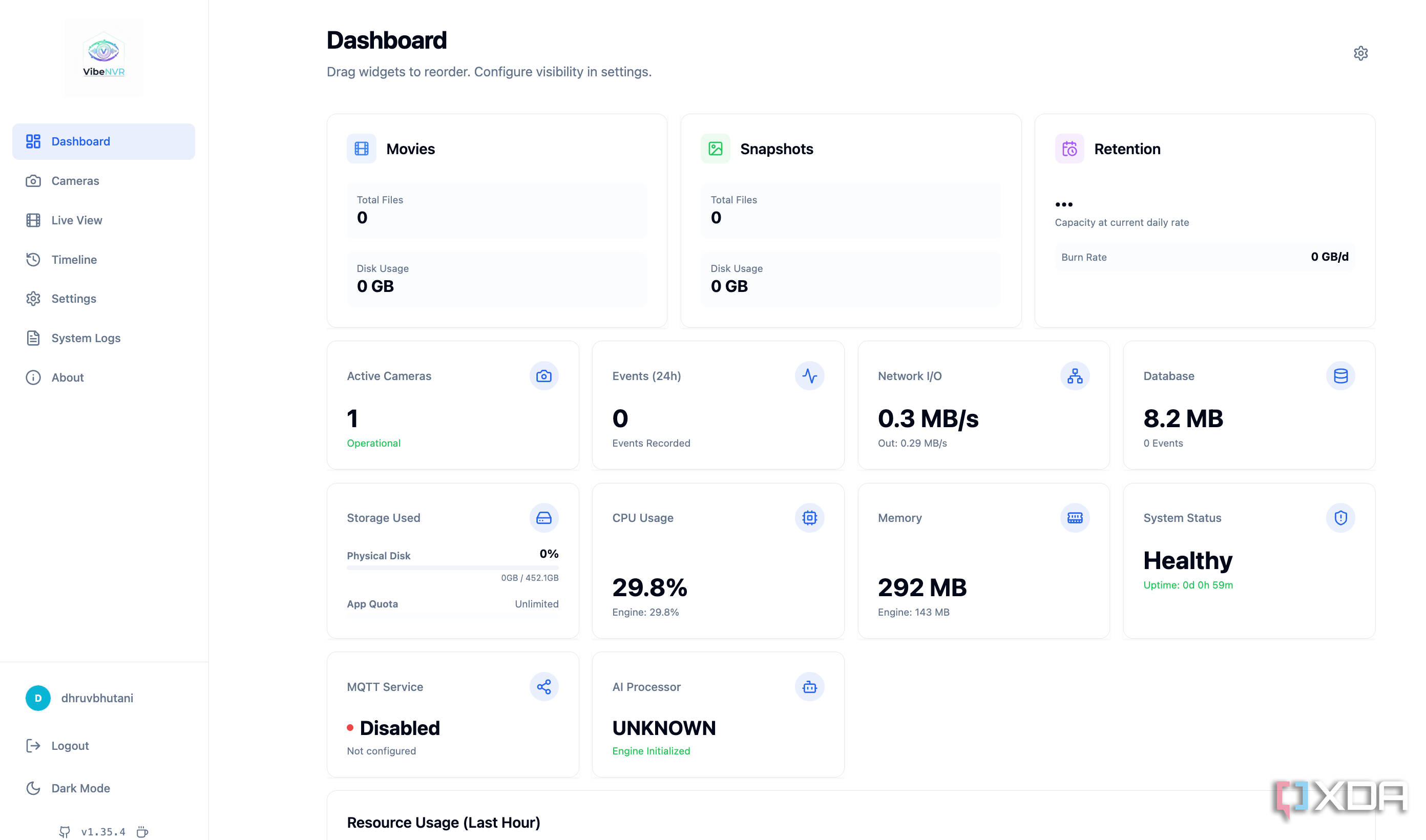Click the Memory module icon

coord(1075,518)
